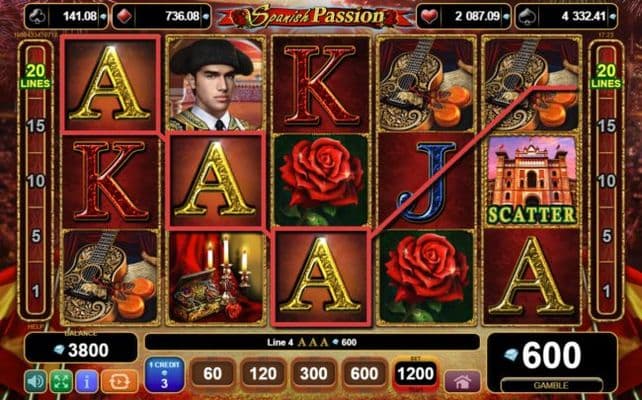
Task: Toggle fullscreen with green arrows icon
Action: tap(61, 381)
